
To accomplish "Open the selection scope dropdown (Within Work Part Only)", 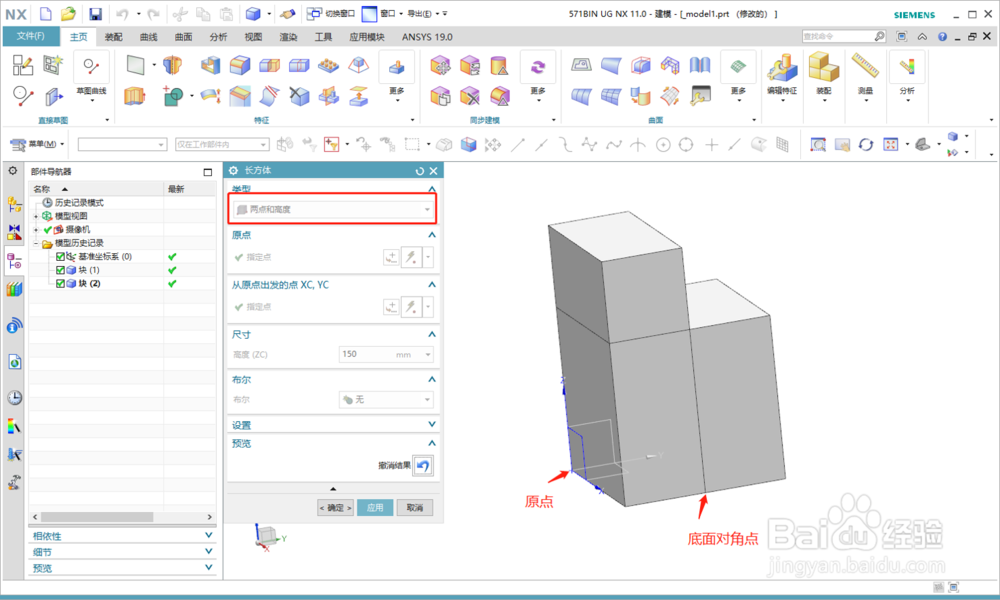I will [222, 145].
